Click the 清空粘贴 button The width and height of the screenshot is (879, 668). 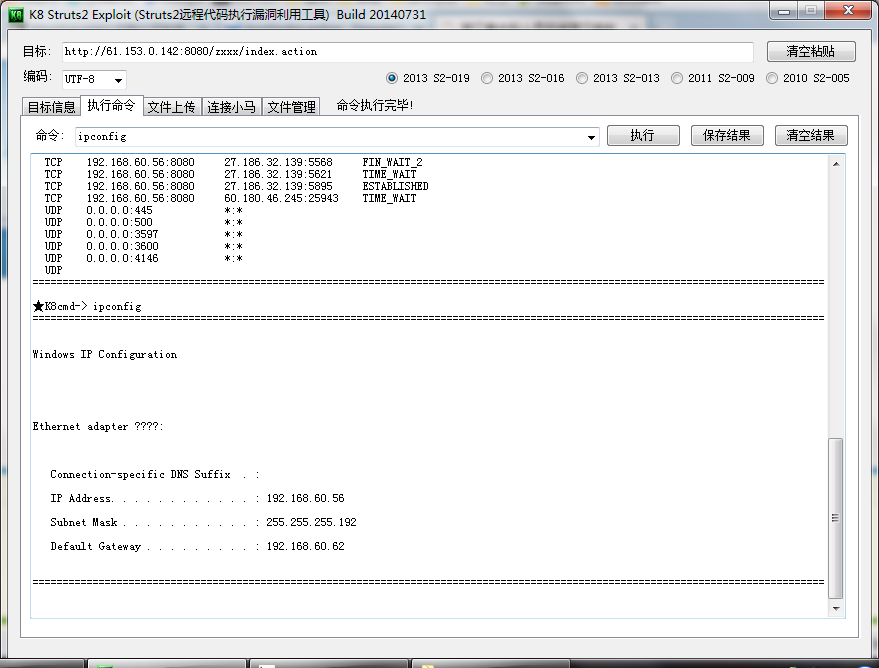[x=811, y=52]
